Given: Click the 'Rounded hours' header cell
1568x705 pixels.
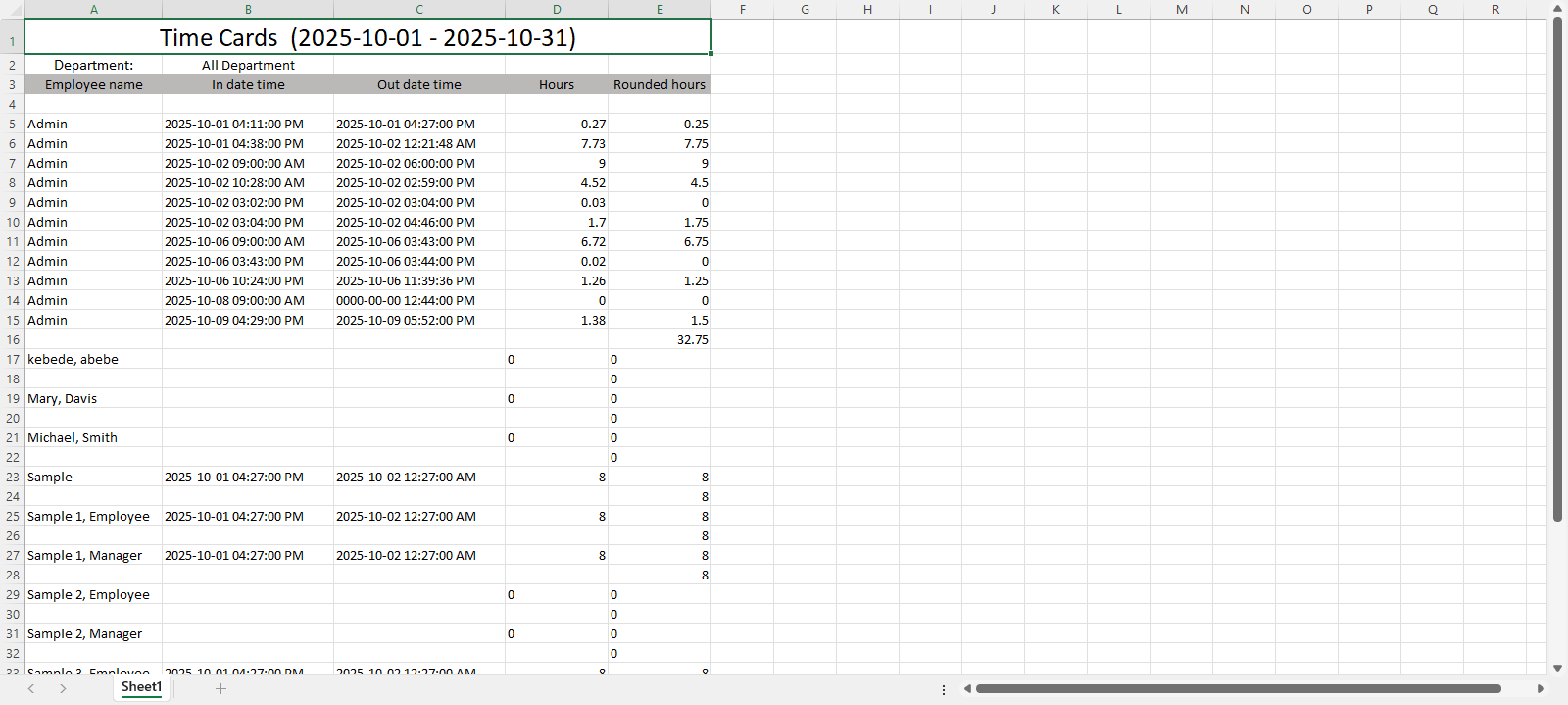Looking at the screenshot, I should click(659, 84).
